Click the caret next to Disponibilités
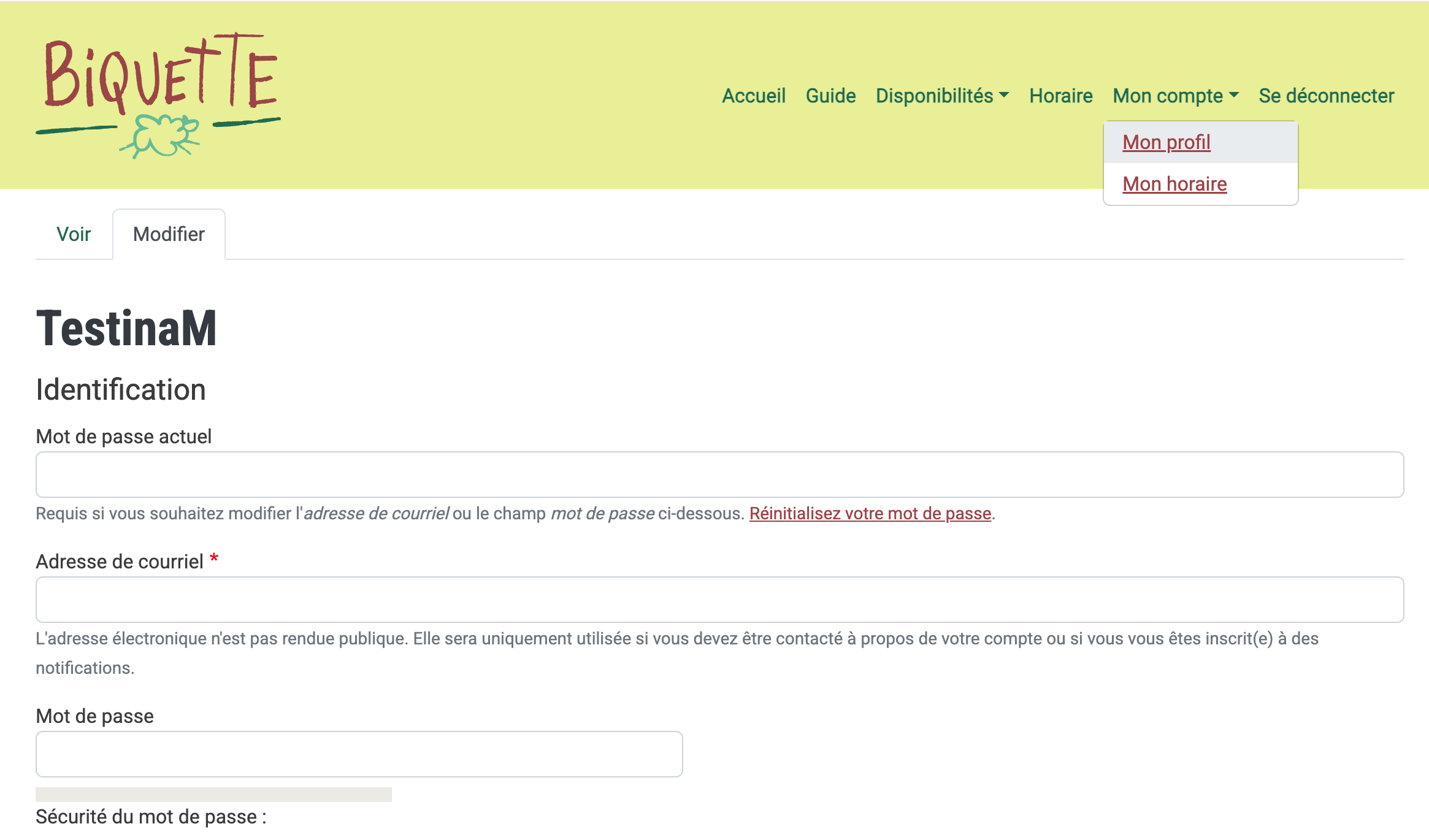The image size is (1429, 840). (1004, 96)
